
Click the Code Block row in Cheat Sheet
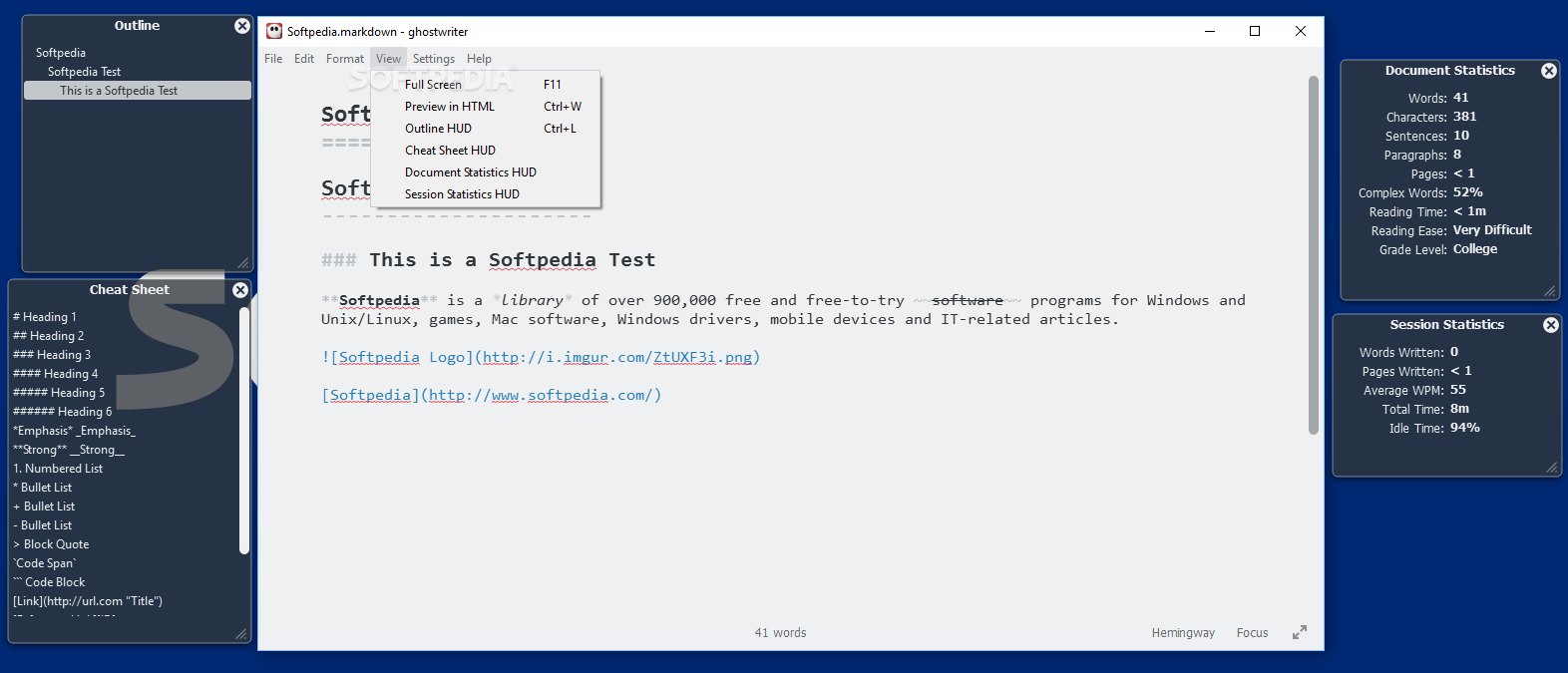(x=49, y=582)
